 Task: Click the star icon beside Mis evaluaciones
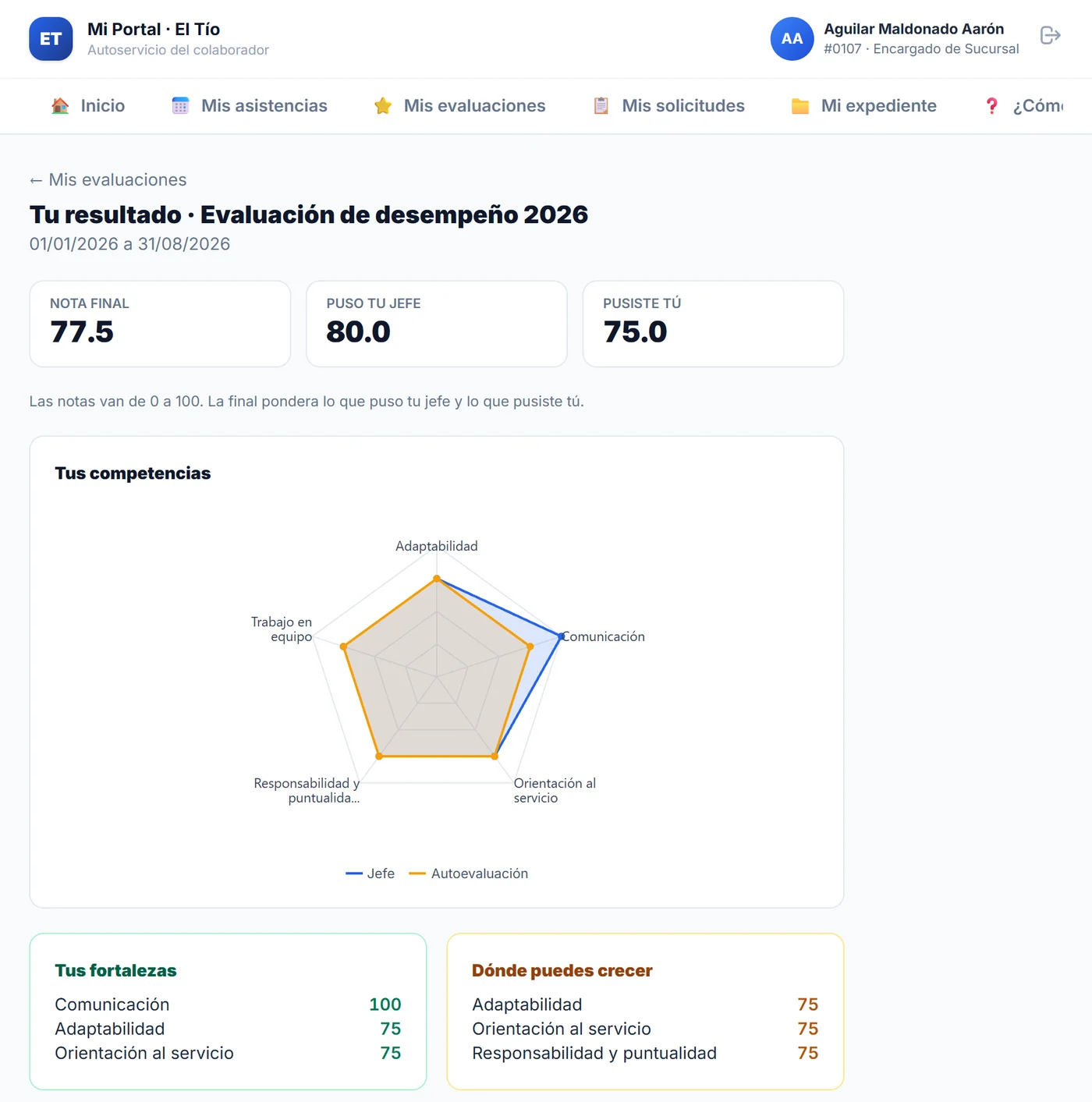[x=383, y=106]
